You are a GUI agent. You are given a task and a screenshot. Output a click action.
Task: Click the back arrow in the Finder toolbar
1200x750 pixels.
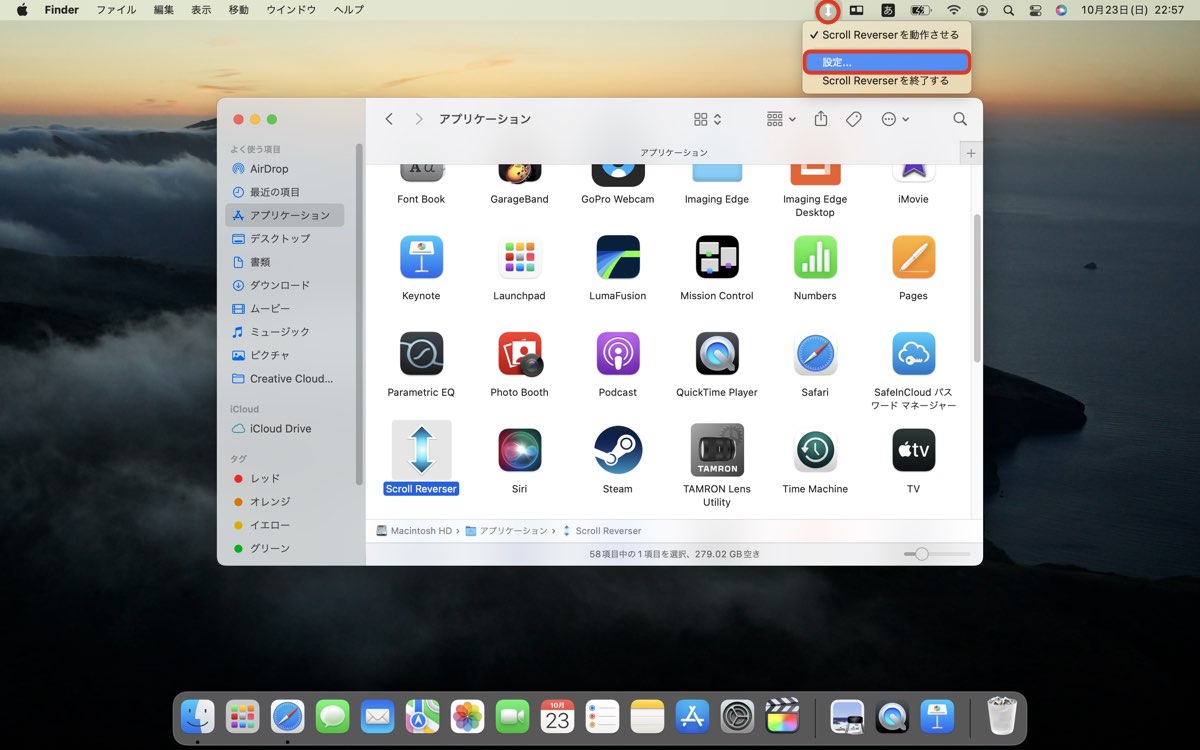tap(389, 118)
